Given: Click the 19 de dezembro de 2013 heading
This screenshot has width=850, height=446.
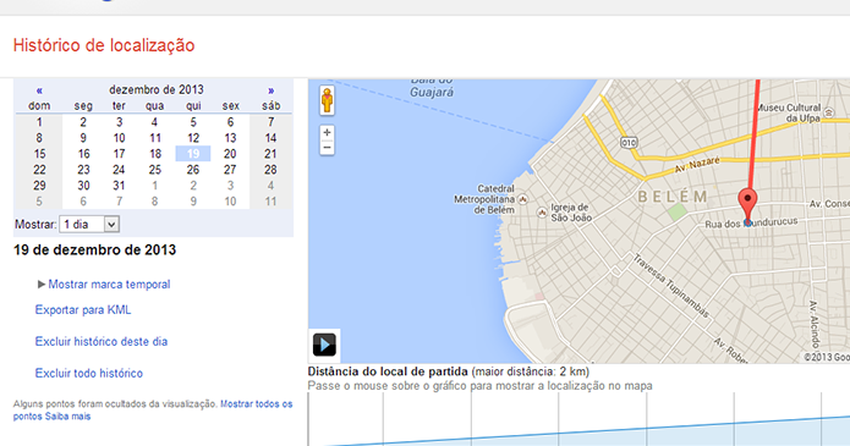Looking at the screenshot, I should point(95,250).
